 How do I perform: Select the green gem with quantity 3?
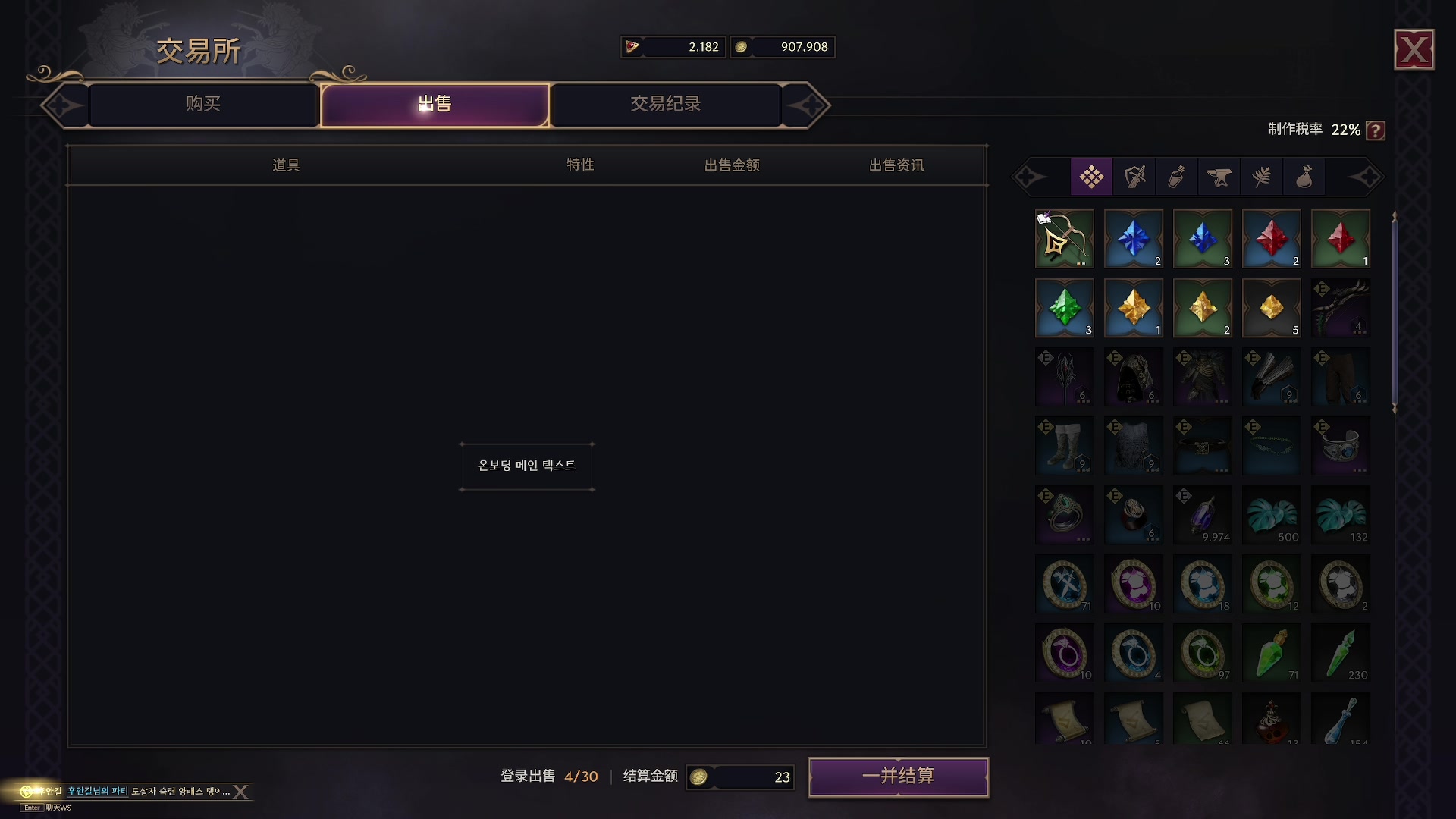1065,308
